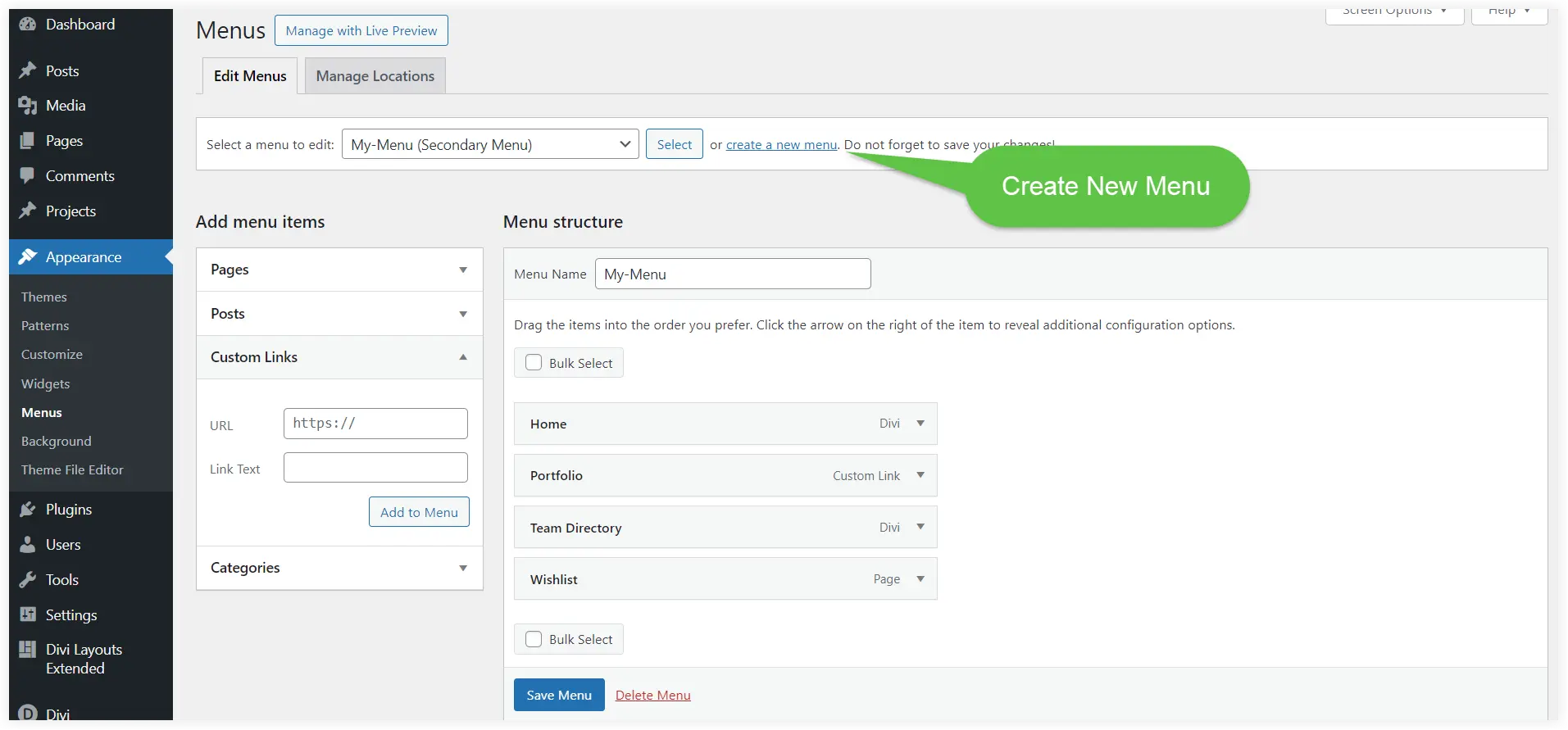
Task: Click the Pages document icon
Action: (x=28, y=141)
